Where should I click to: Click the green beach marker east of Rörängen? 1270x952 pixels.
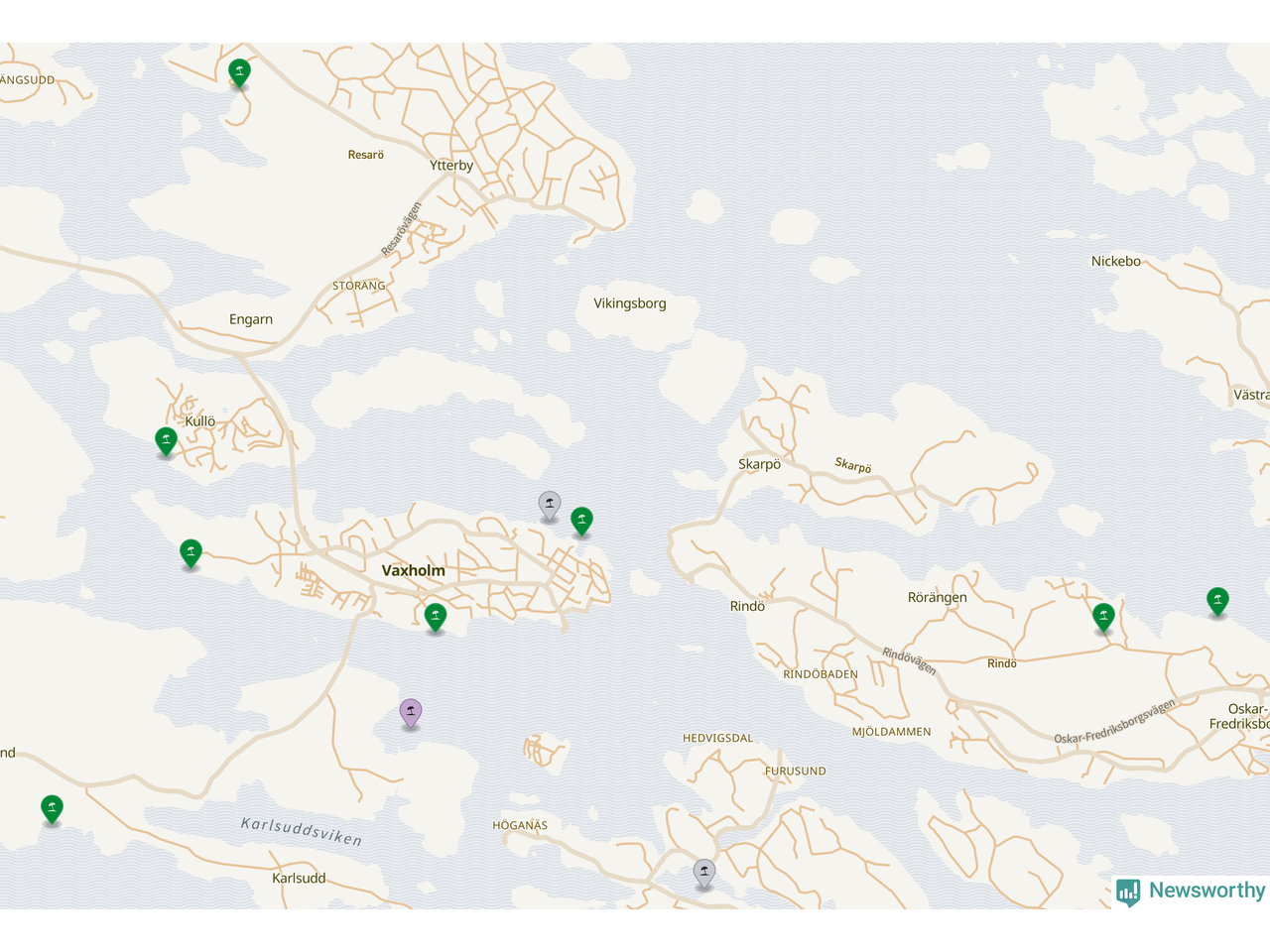1103,617
